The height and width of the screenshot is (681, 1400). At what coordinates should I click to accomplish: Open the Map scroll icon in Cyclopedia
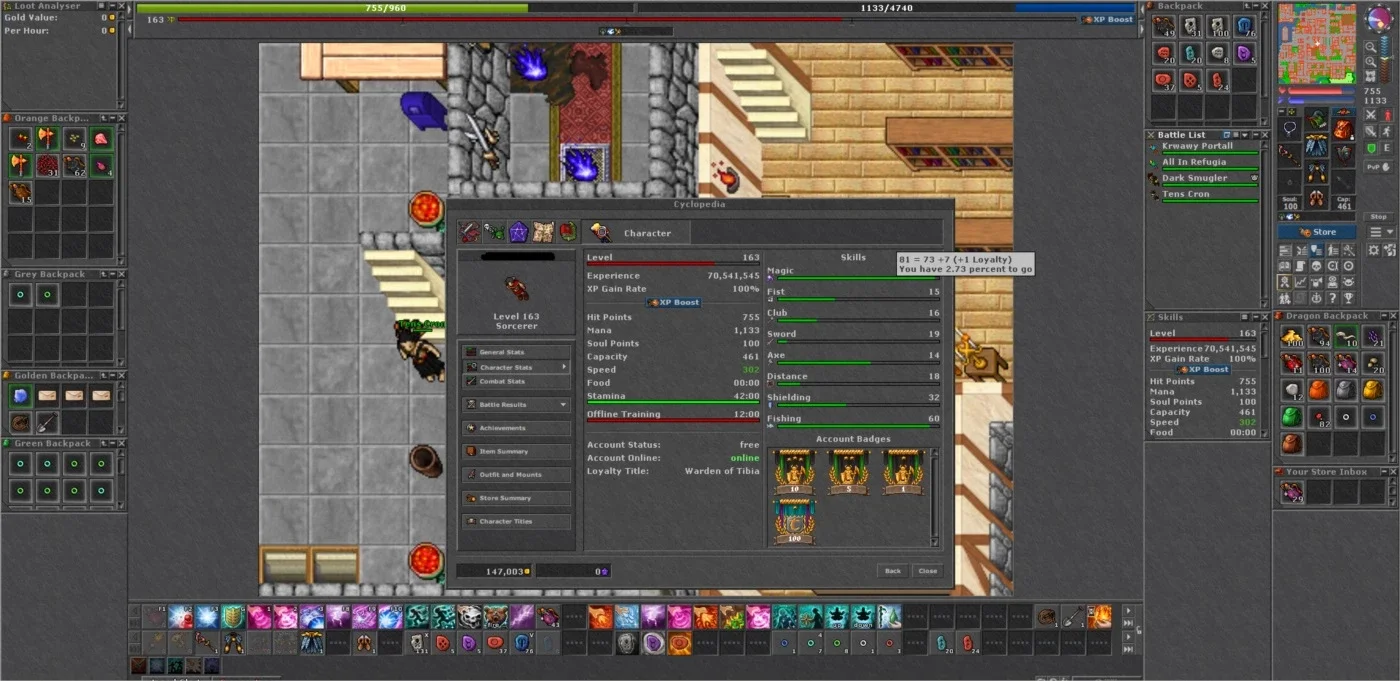click(543, 232)
